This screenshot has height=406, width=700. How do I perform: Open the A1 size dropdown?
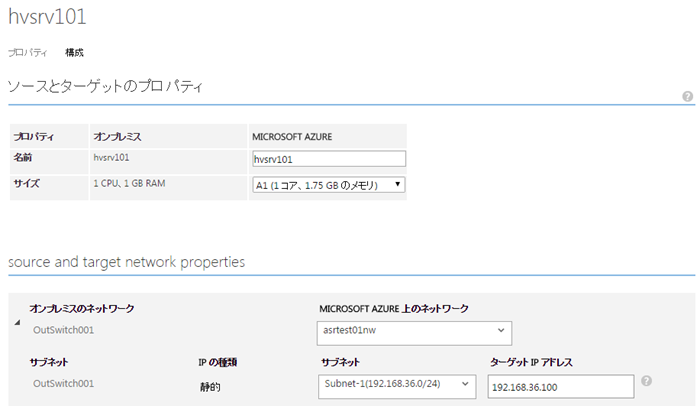pyautogui.click(x=329, y=185)
